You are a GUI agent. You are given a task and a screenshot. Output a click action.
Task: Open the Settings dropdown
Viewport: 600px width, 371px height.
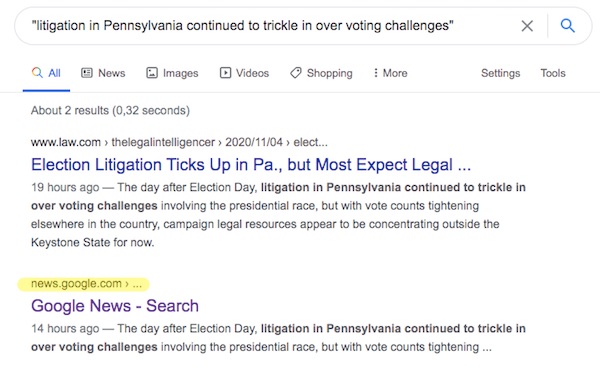pyautogui.click(x=501, y=73)
